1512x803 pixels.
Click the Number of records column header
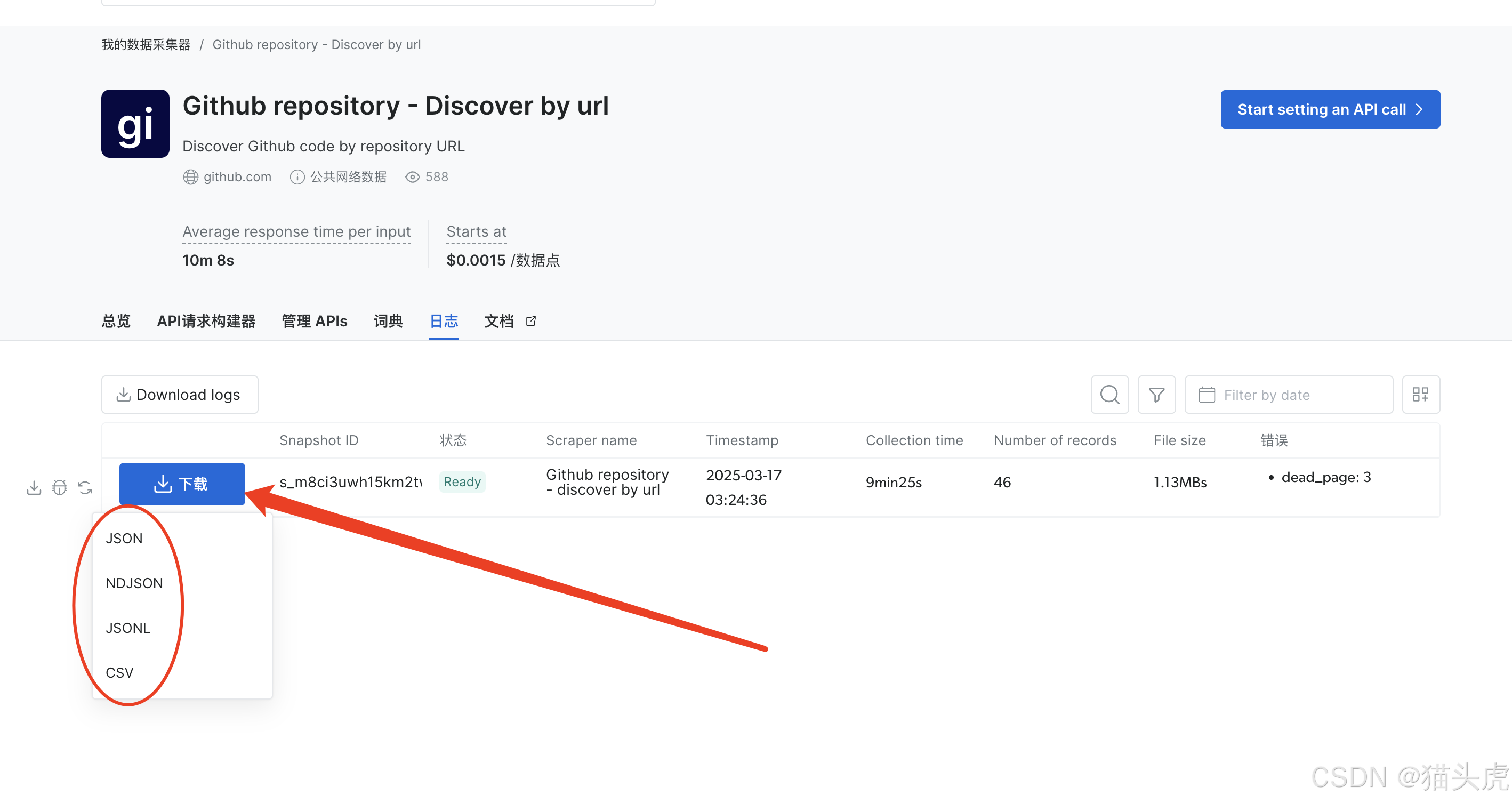click(1055, 440)
